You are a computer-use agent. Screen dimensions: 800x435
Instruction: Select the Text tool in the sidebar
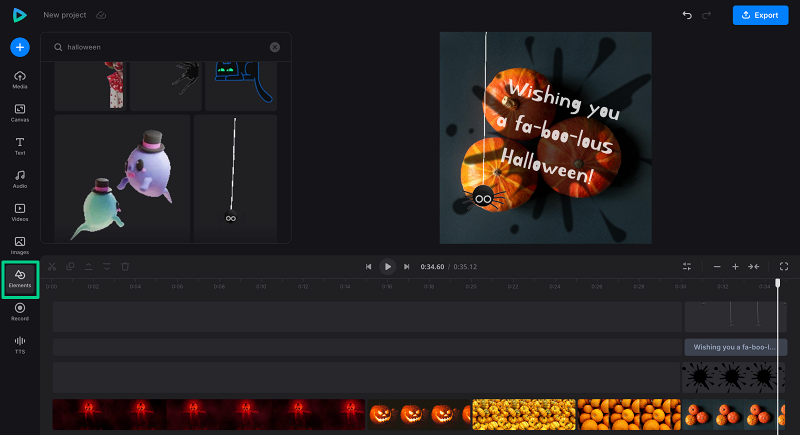[20, 146]
